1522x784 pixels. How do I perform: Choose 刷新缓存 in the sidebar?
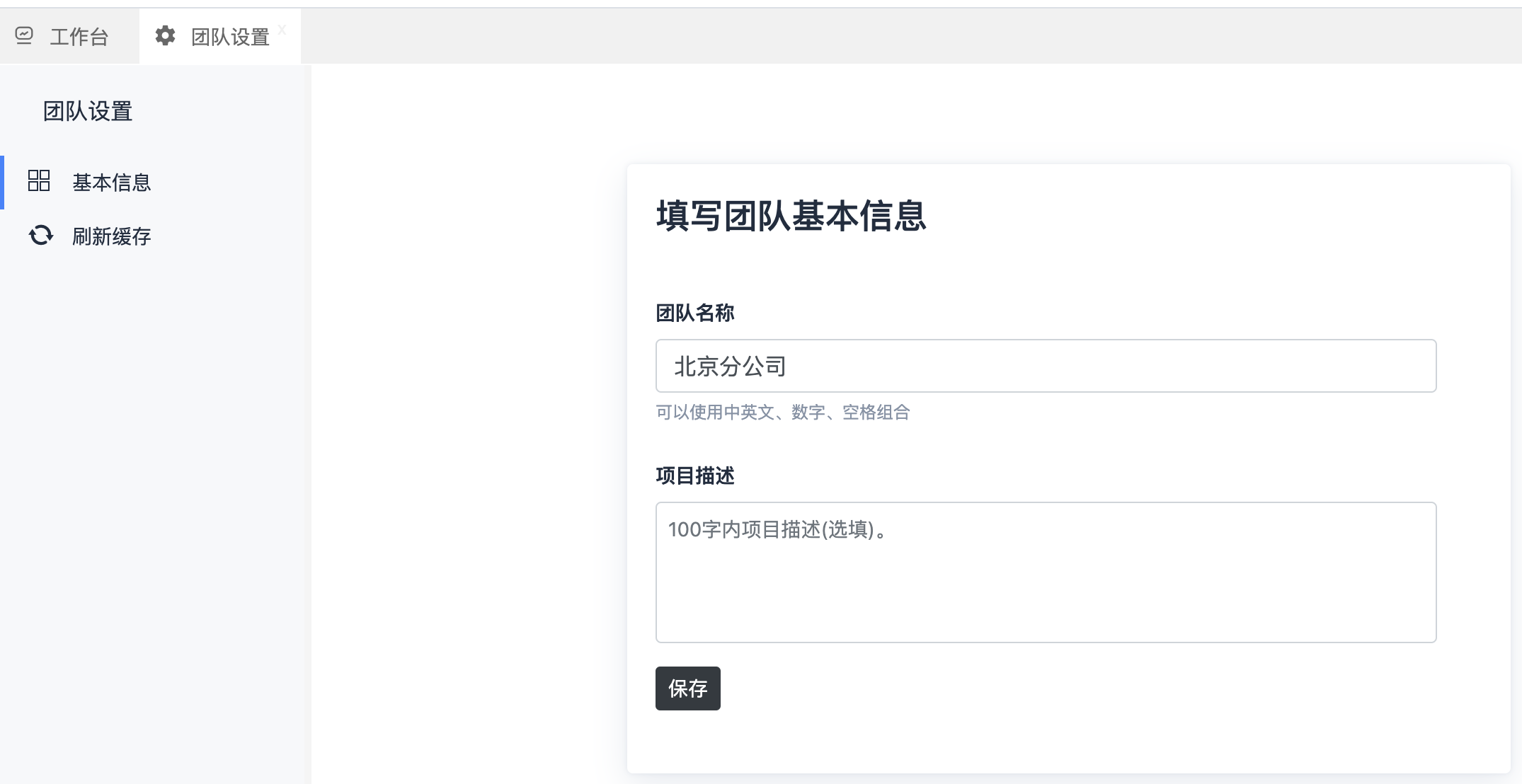111,236
